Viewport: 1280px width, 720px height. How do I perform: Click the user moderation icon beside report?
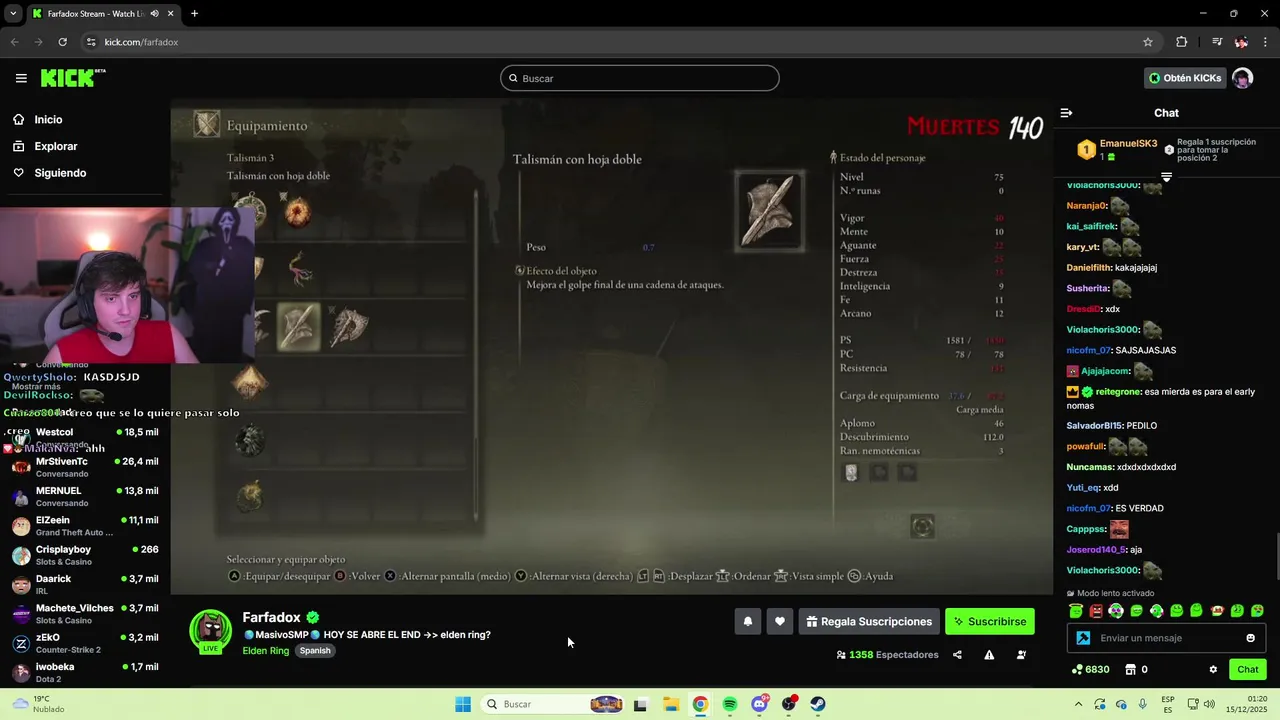pyautogui.click(x=1021, y=655)
